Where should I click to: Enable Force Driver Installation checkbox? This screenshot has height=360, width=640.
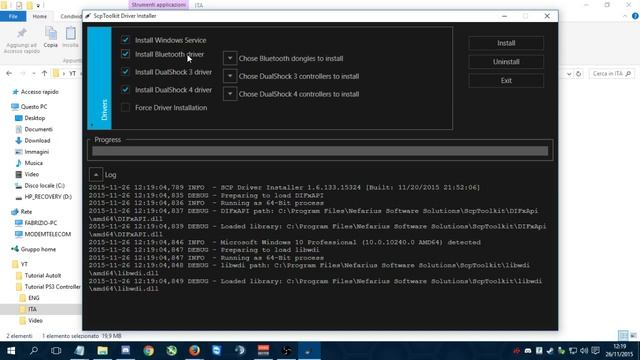click(125, 107)
